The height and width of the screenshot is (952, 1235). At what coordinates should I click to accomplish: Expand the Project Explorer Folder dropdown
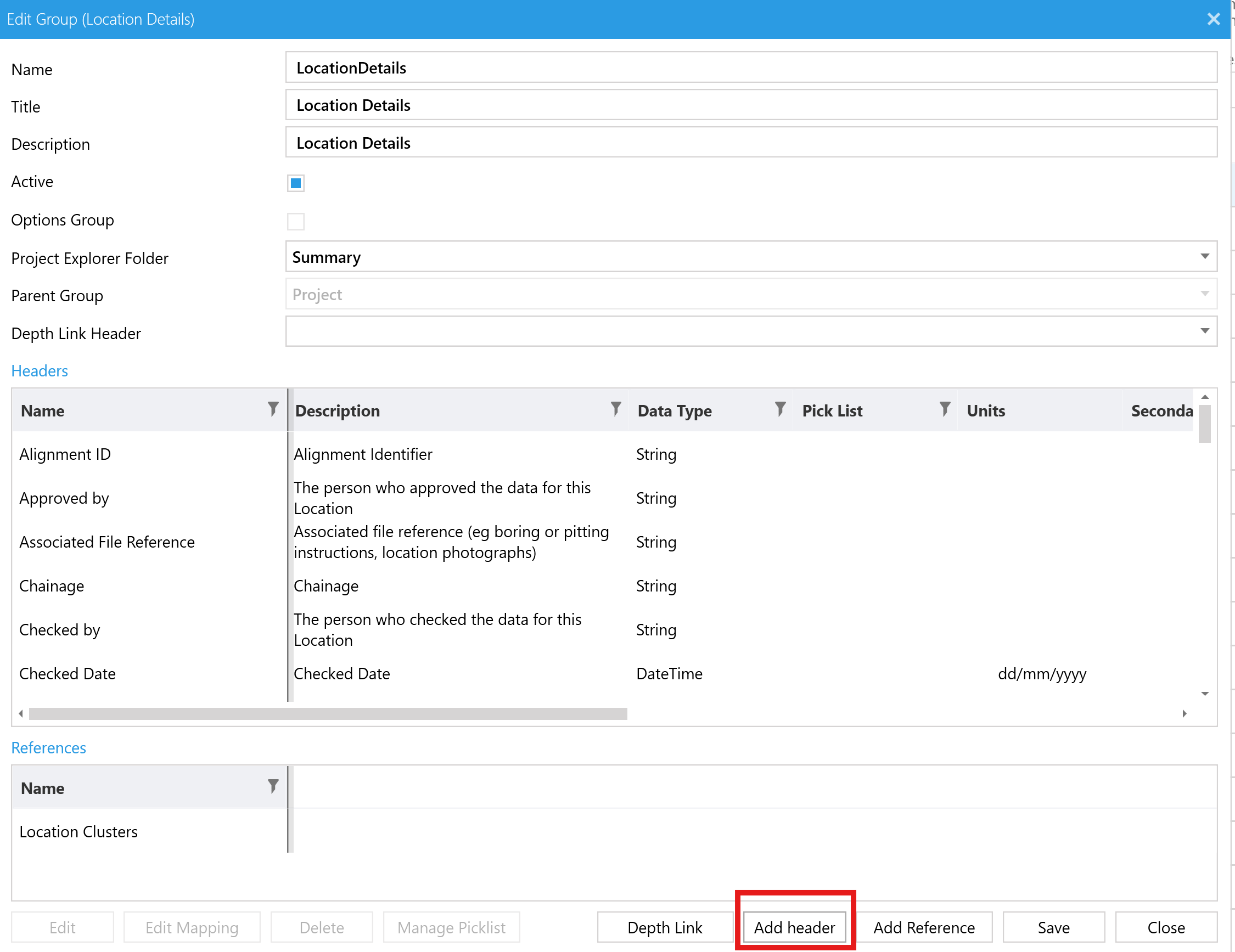[x=1204, y=257]
